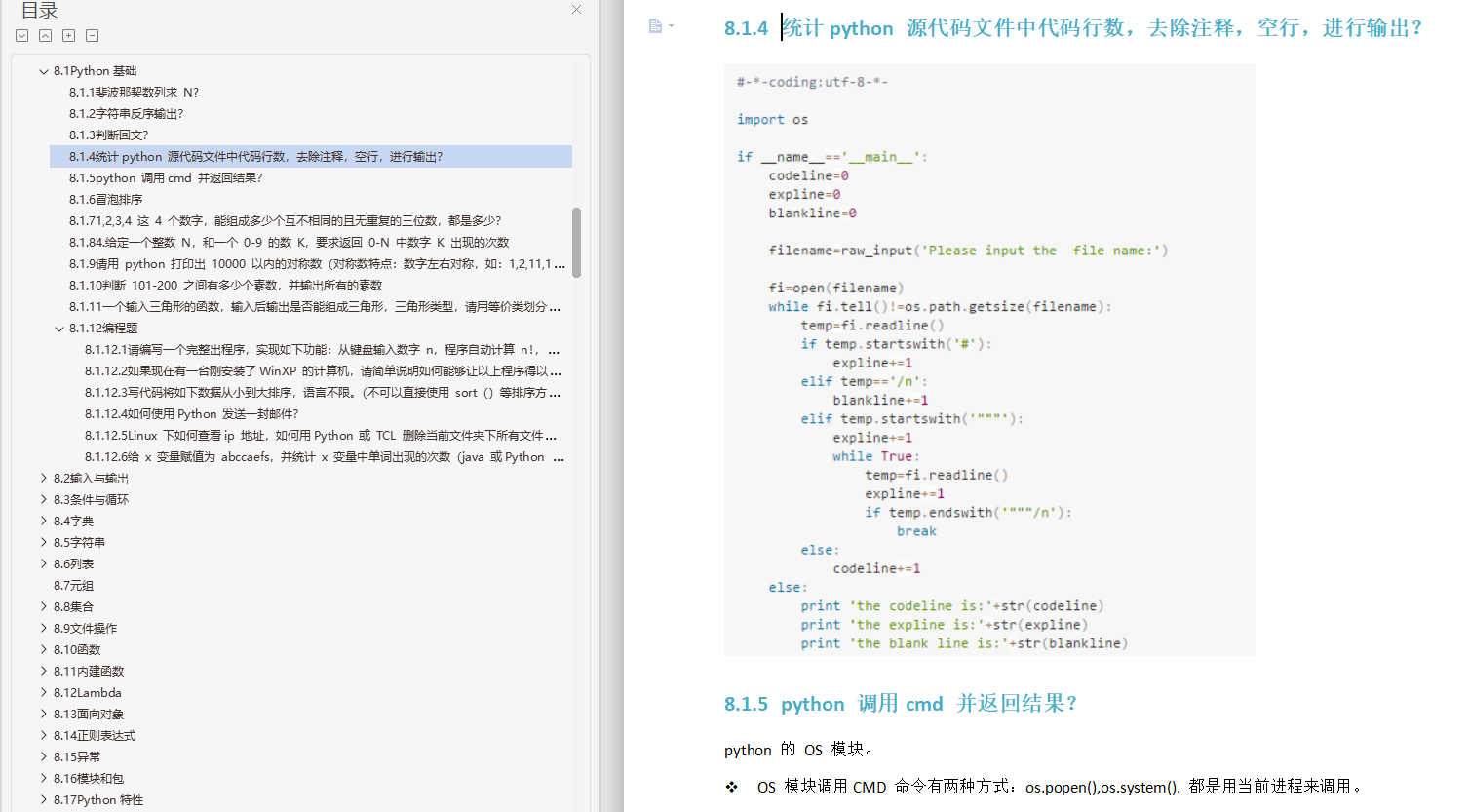Expand the 8.8集合 section
Viewport: 1469px width, 812px height.
[44, 606]
